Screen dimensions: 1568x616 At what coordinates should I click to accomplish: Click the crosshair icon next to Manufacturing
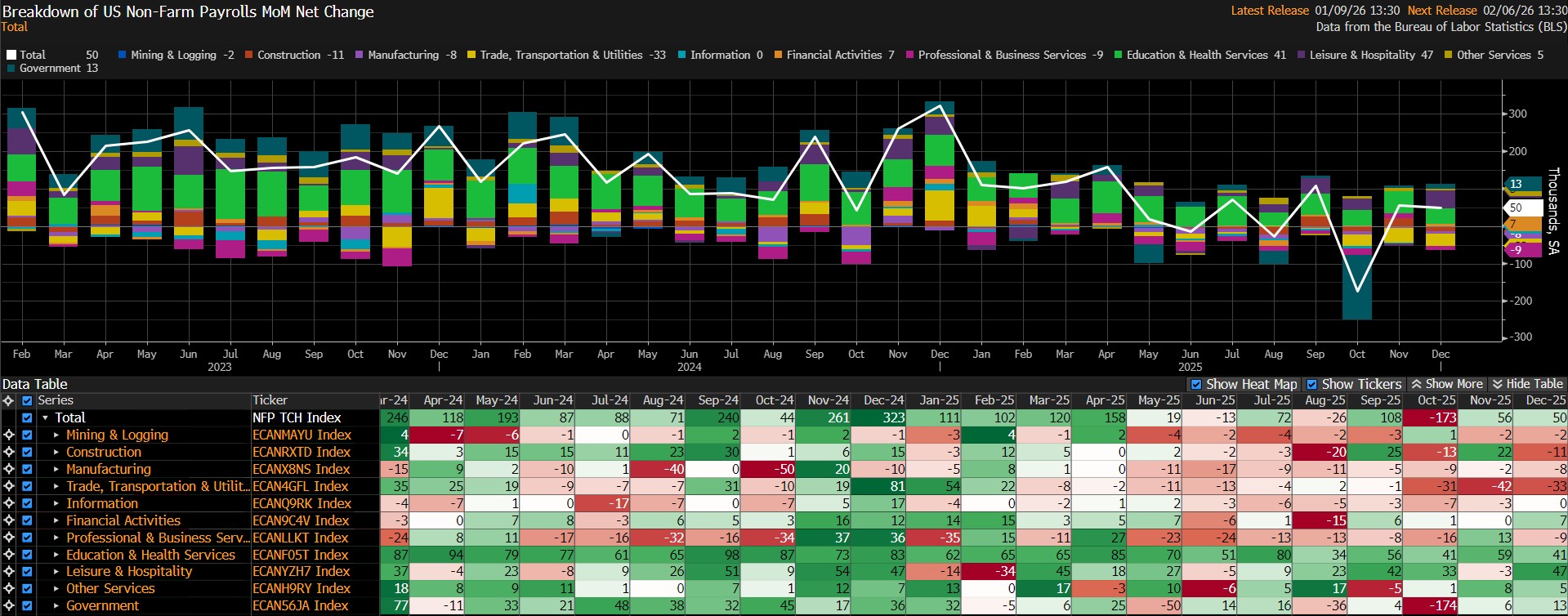[x=8, y=469]
